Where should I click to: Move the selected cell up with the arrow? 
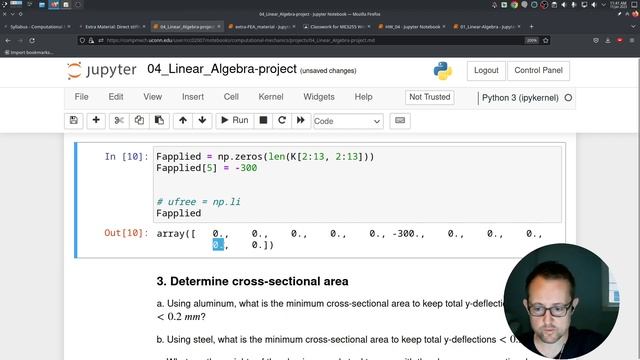click(183, 120)
